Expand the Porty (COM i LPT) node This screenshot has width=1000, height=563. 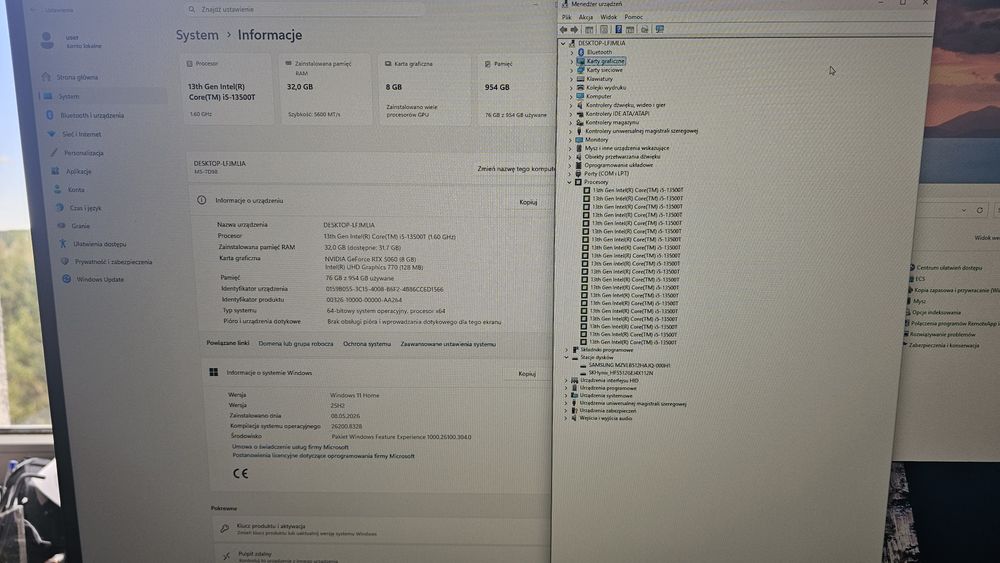(x=570, y=173)
